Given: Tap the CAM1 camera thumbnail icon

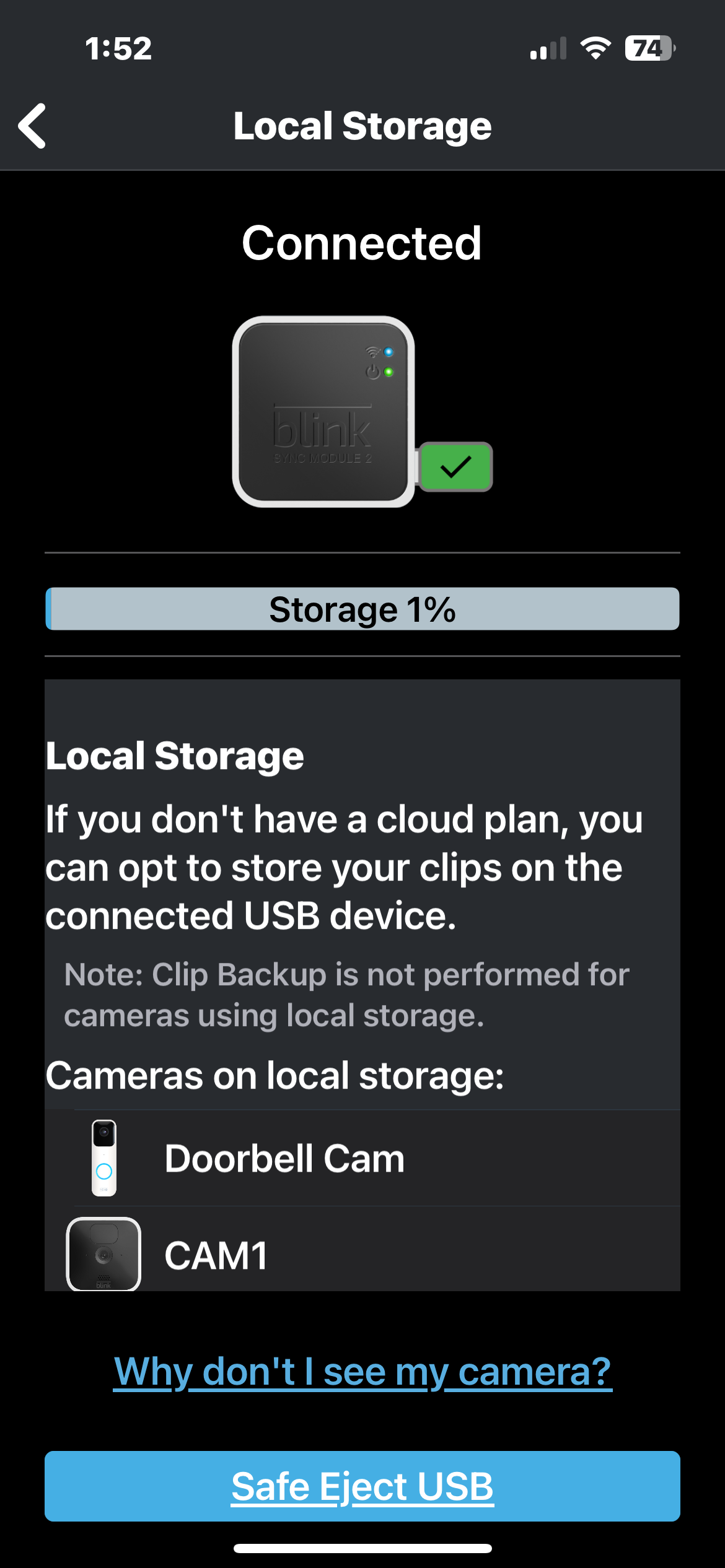Looking at the screenshot, I should pos(103,1254).
